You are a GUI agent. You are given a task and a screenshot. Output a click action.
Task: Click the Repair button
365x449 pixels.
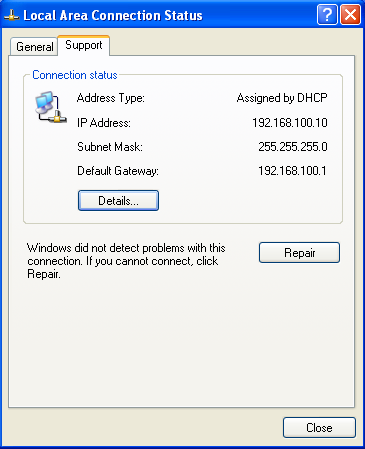tap(299, 253)
